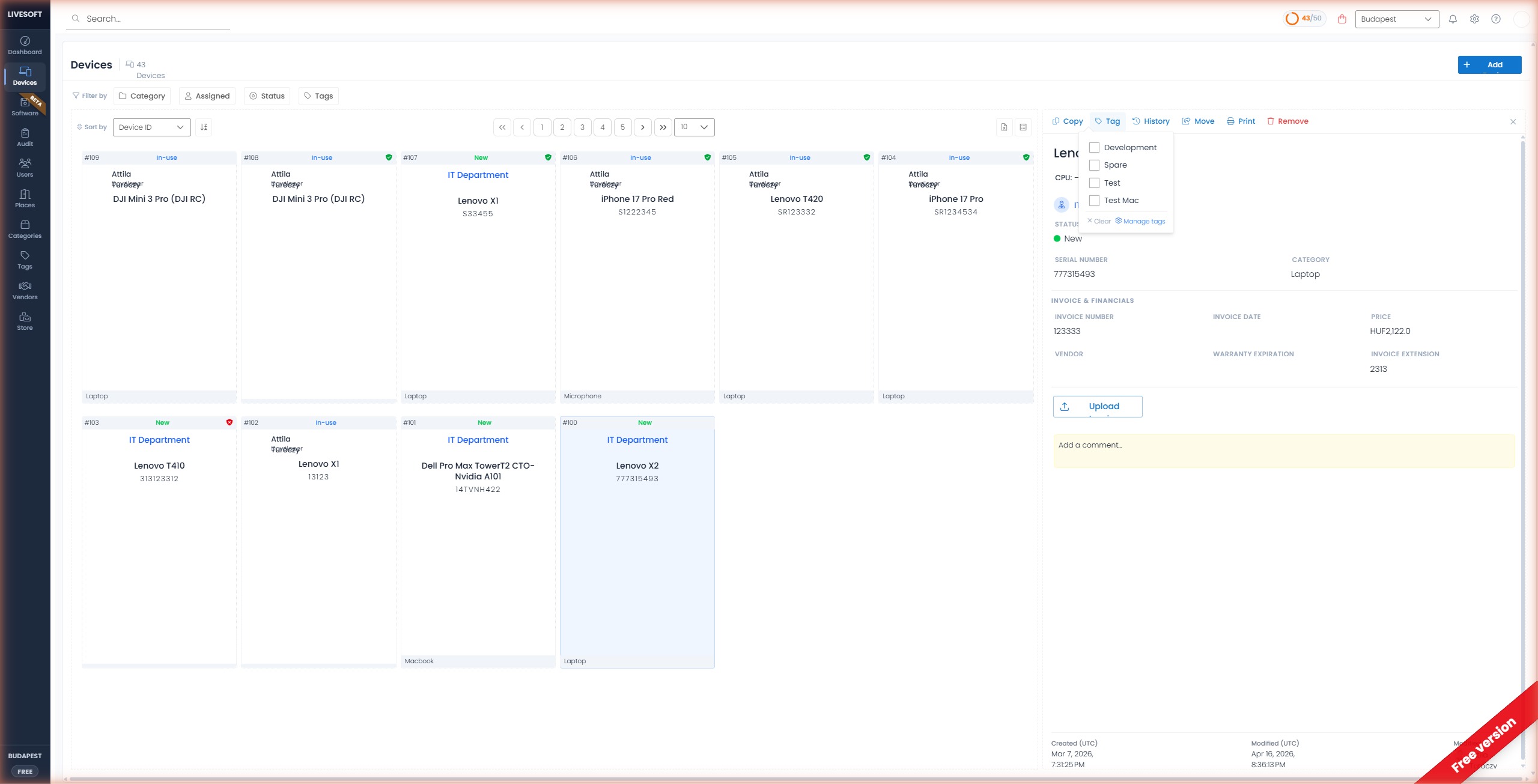Clear the selected tags
The image size is (1538, 784).
[x=1099, y=221]
